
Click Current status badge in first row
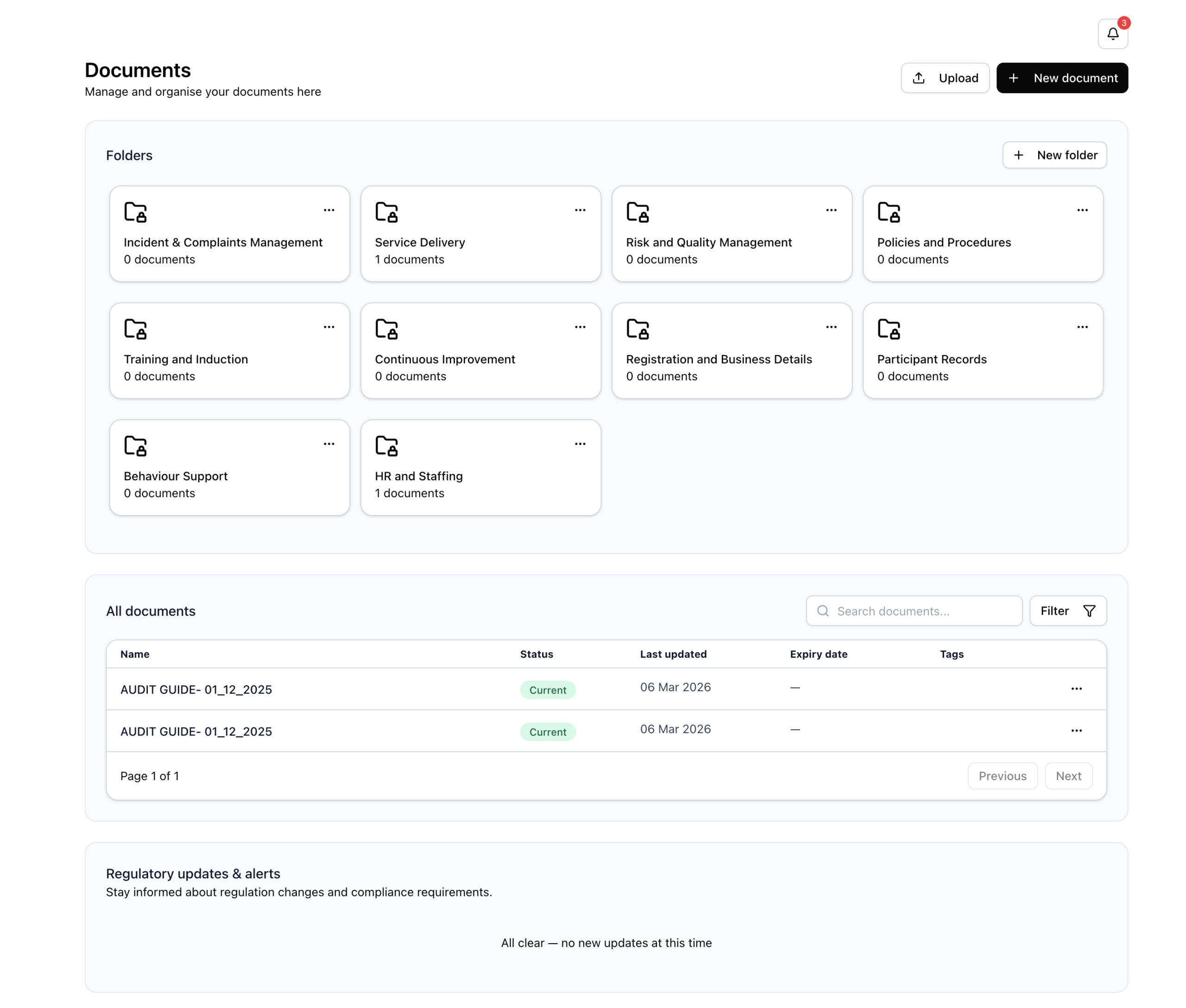[548, 690]
